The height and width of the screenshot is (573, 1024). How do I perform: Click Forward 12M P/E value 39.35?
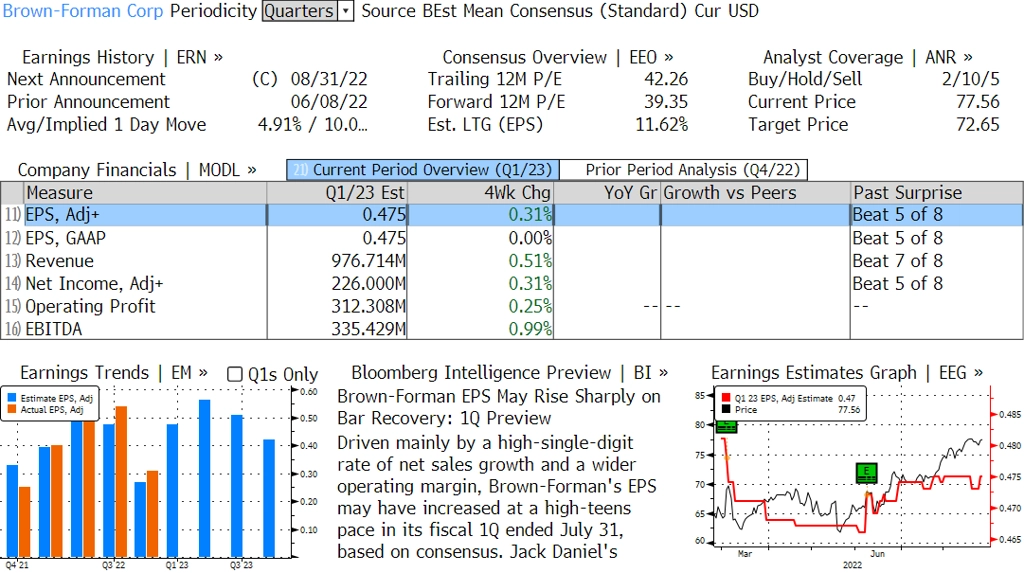pos(666,102)
